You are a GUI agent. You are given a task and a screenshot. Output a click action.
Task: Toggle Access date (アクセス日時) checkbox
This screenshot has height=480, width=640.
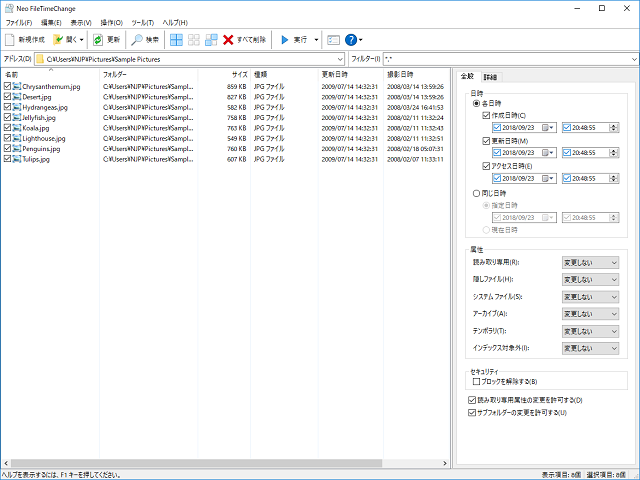pos(486,166)
